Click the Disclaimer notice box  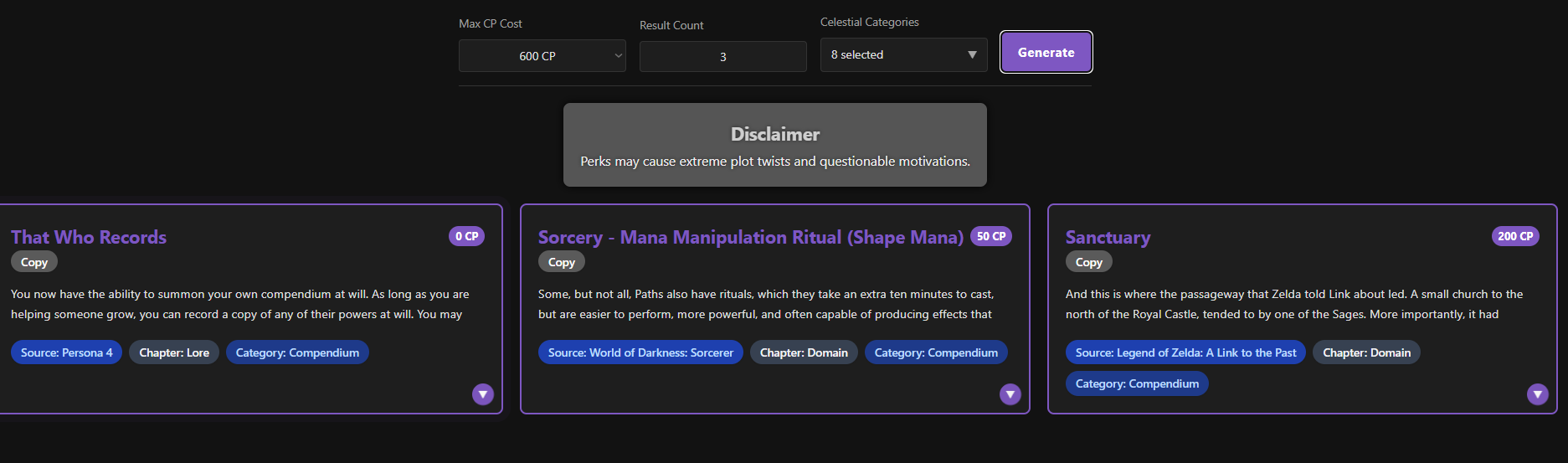[774, 145]
